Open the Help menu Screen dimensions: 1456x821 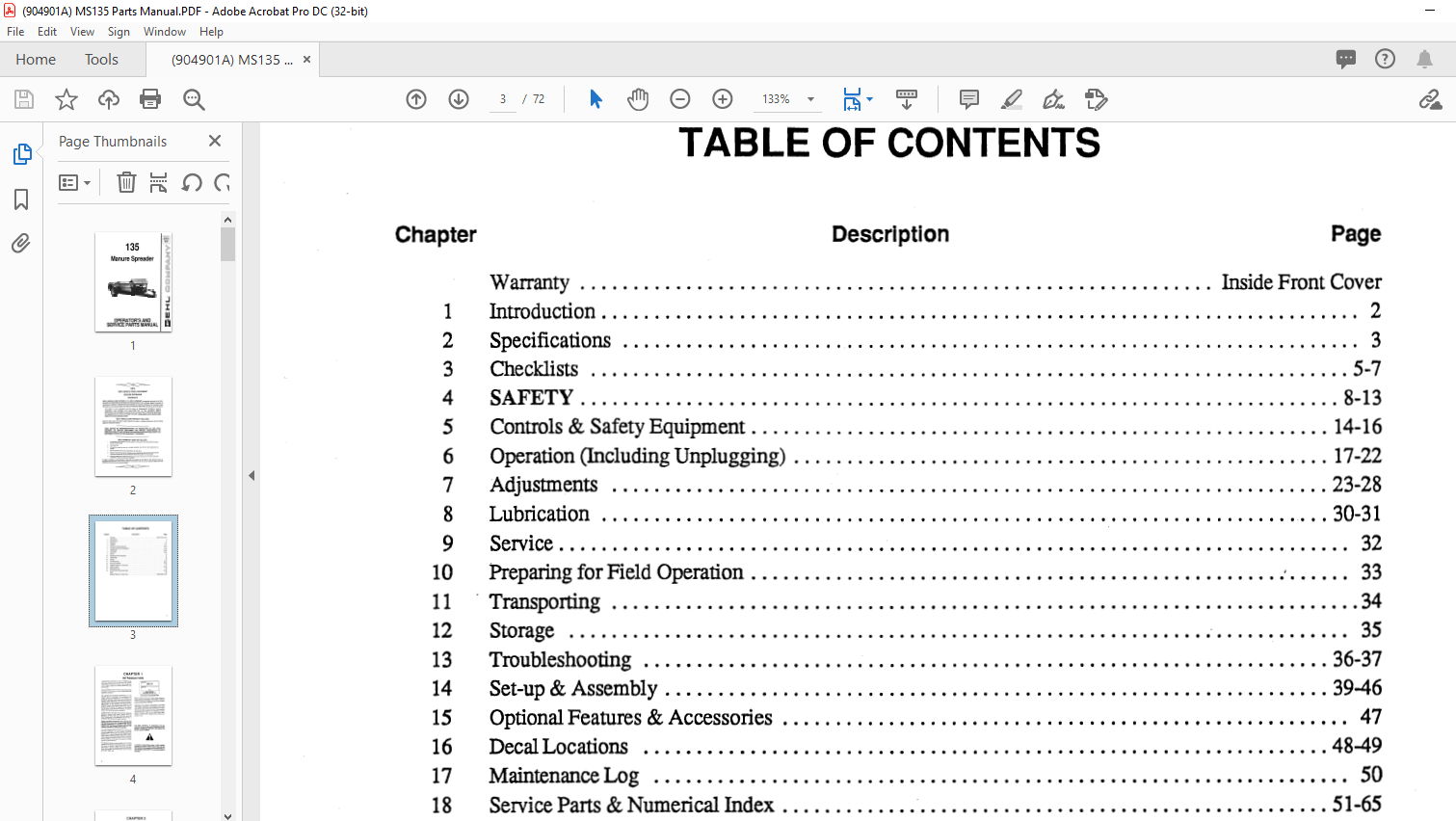coord(211,32)
